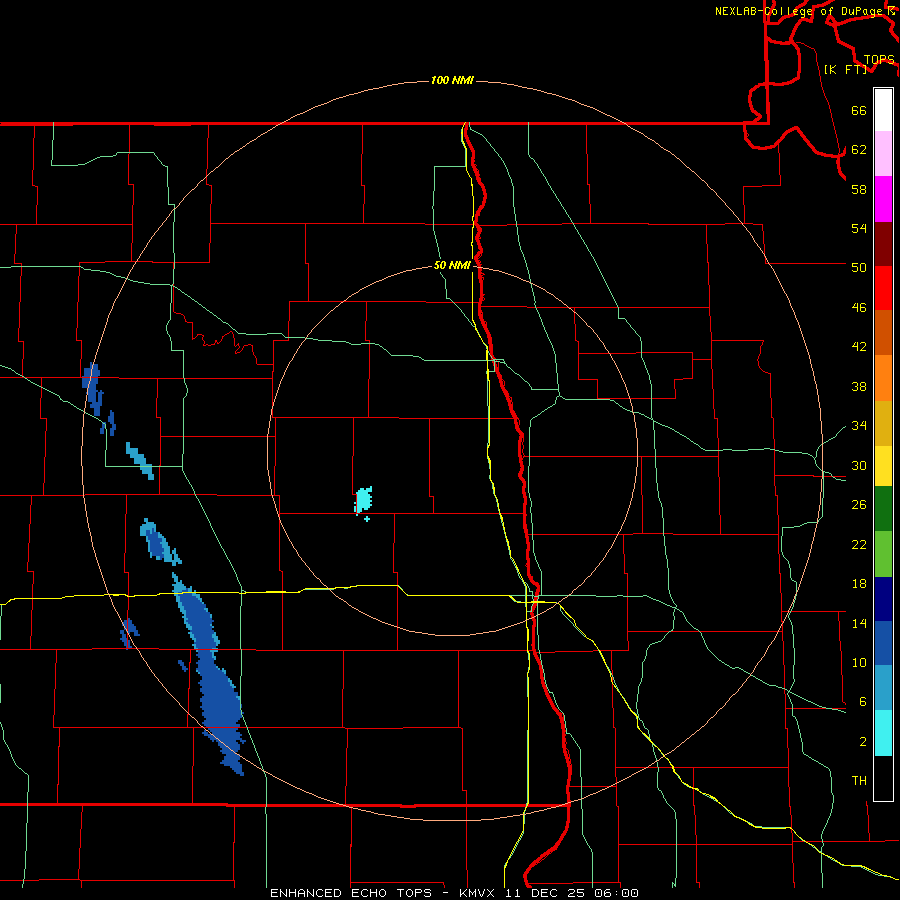
Task: Click the "11 DEC 25 06:00" timestamp
Action: pyautogui.click(x=572, y=893)
